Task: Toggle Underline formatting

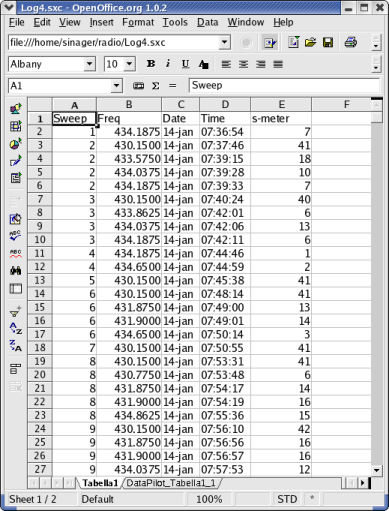Action: 185,64
